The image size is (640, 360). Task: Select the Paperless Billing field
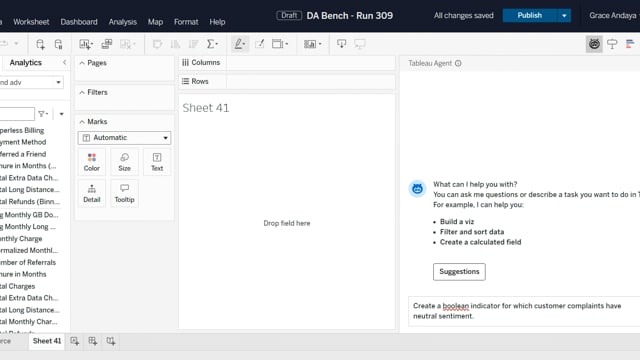click(22, 130)
